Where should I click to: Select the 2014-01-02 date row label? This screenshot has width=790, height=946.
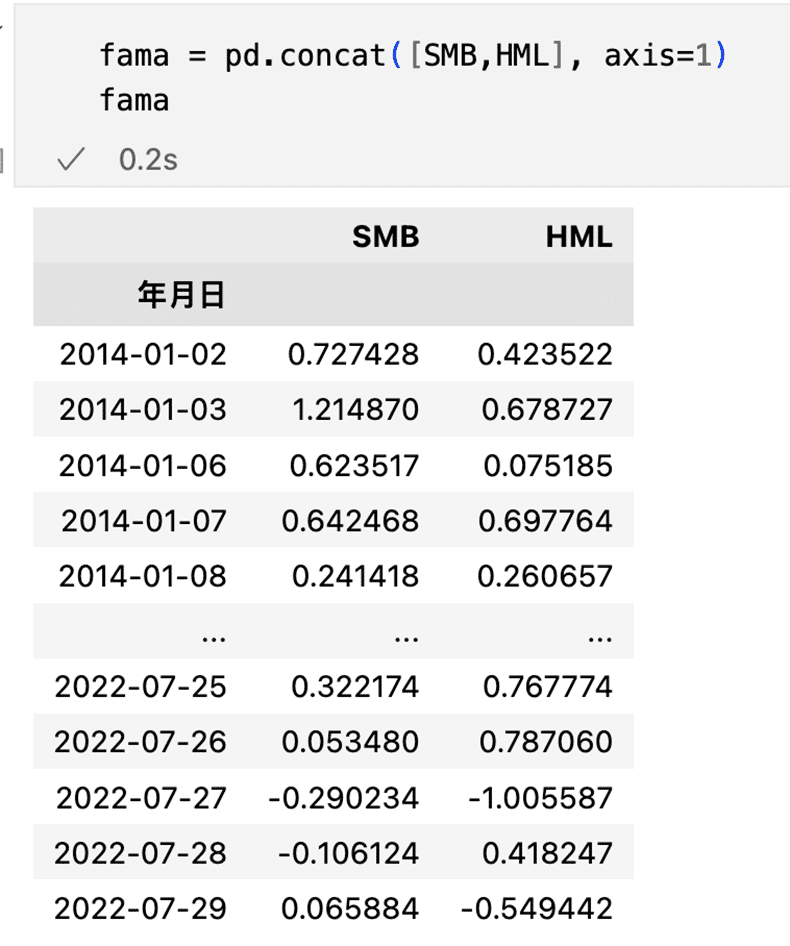[x=143, y=354]
